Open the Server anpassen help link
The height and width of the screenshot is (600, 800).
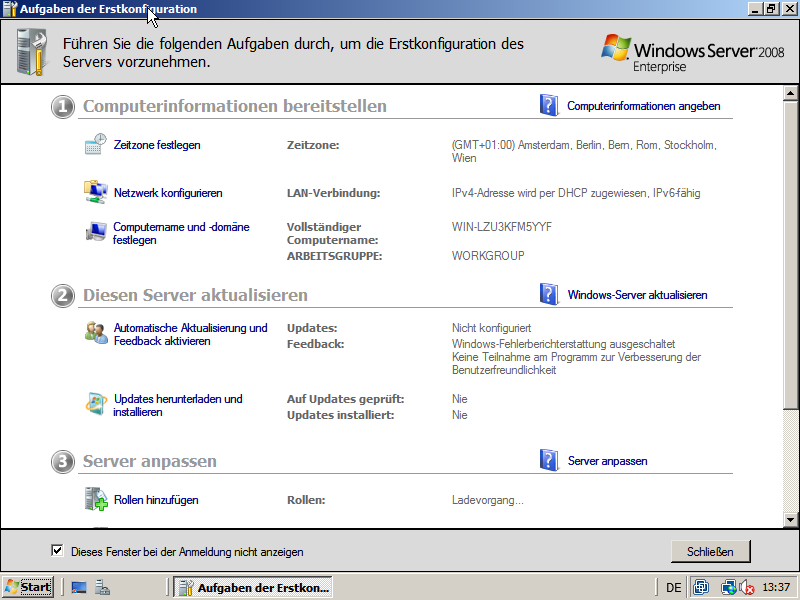tap(607, 461)
